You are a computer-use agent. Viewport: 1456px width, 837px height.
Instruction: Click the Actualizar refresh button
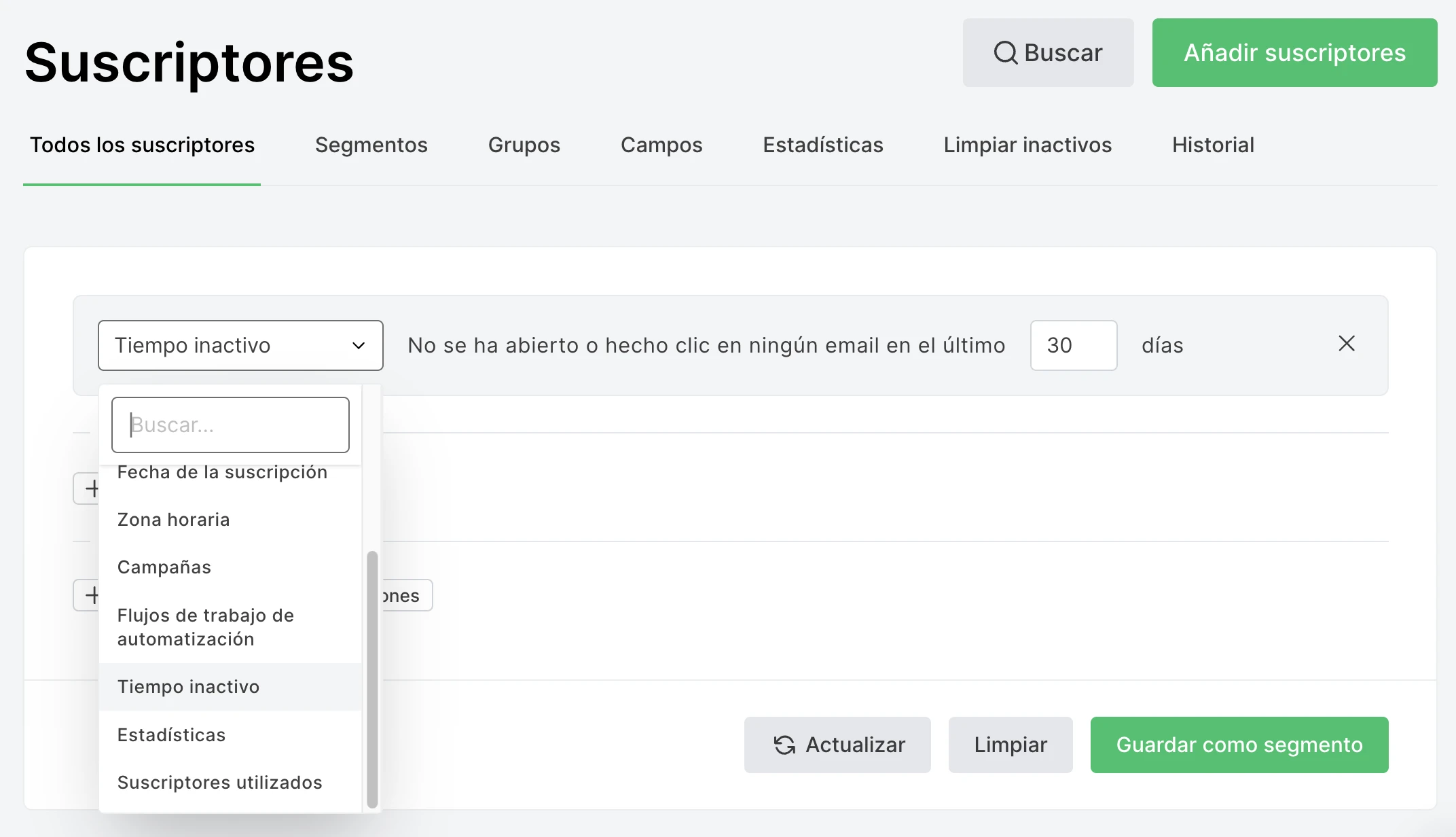coord(837,745)
